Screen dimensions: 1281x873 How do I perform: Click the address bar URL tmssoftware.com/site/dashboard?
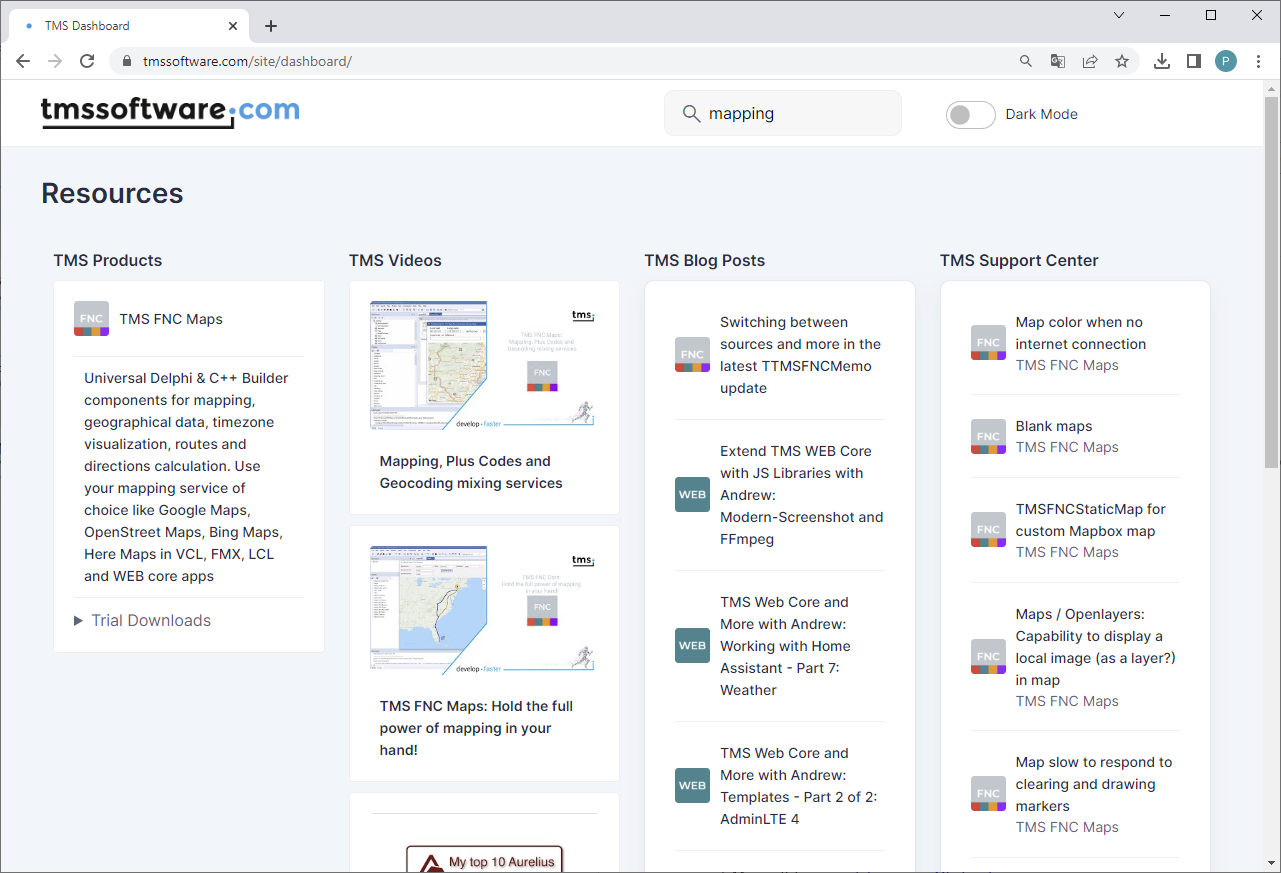click(x=247, y=61)
